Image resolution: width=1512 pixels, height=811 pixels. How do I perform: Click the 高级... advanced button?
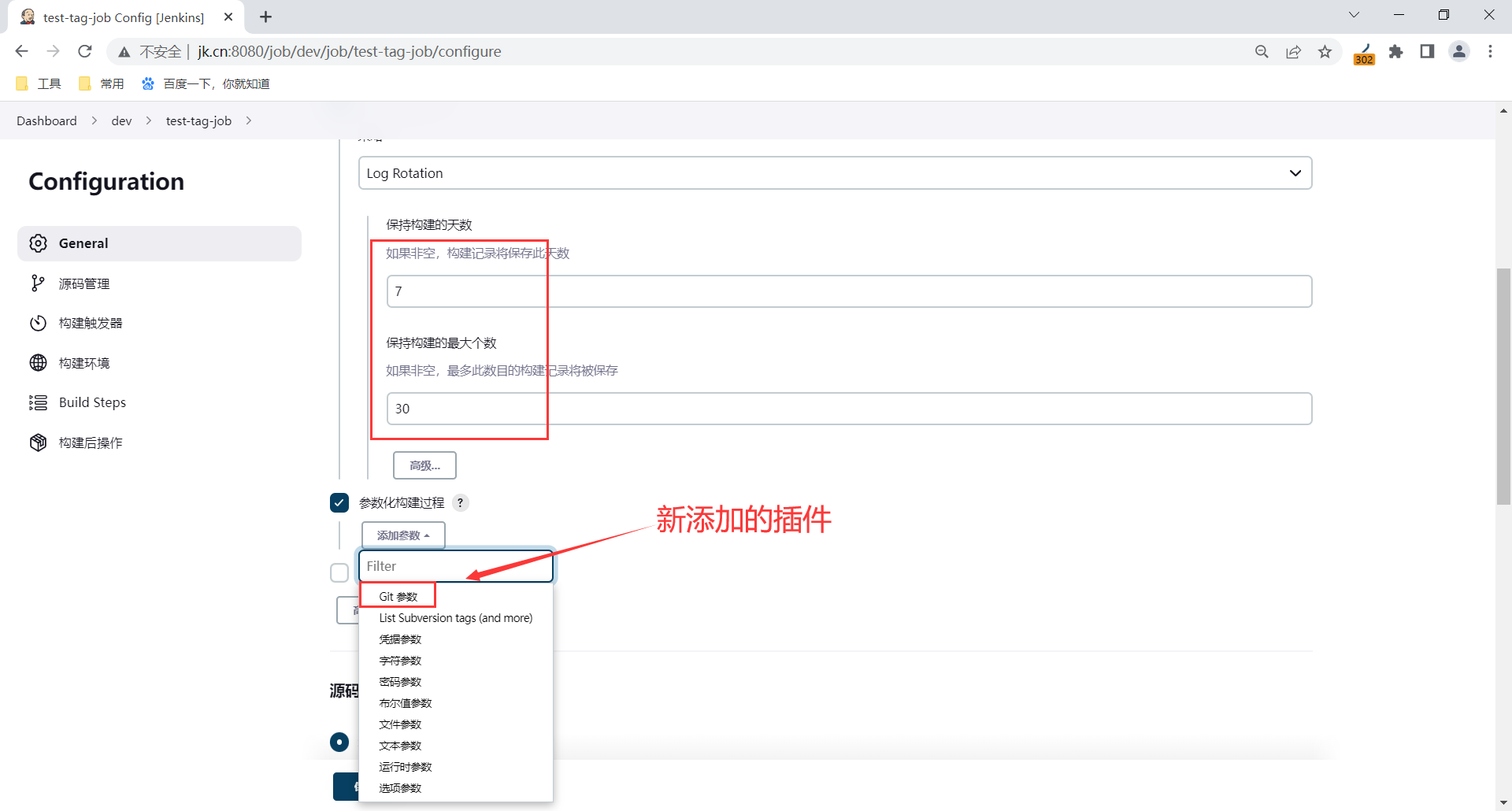[x=424, y=465]
